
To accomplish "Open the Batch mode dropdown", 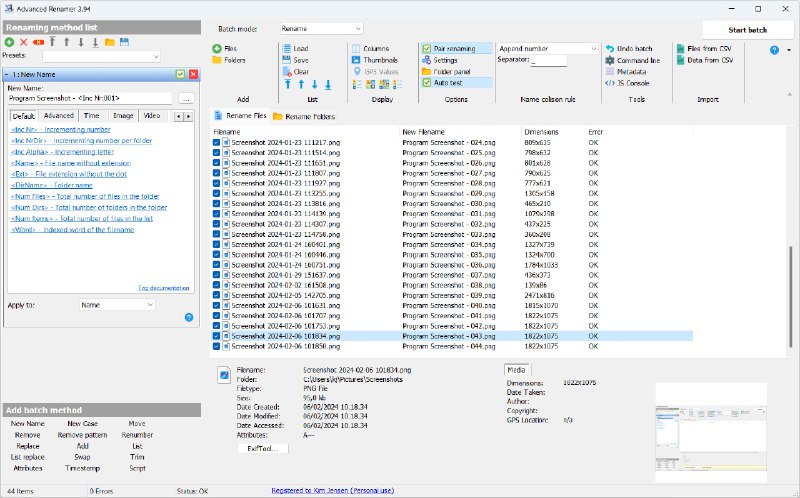I will pyautogui.click(x=320, y=29).
